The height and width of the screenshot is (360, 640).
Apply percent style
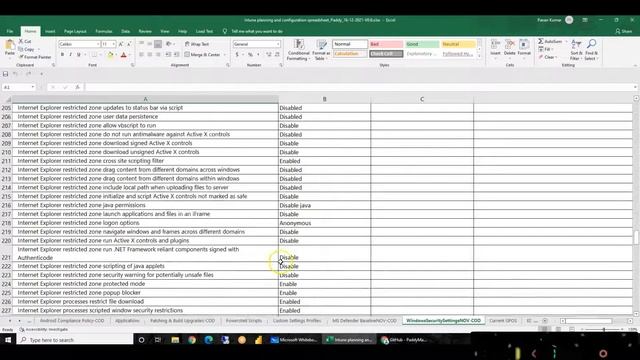click(x=250, y=54)
